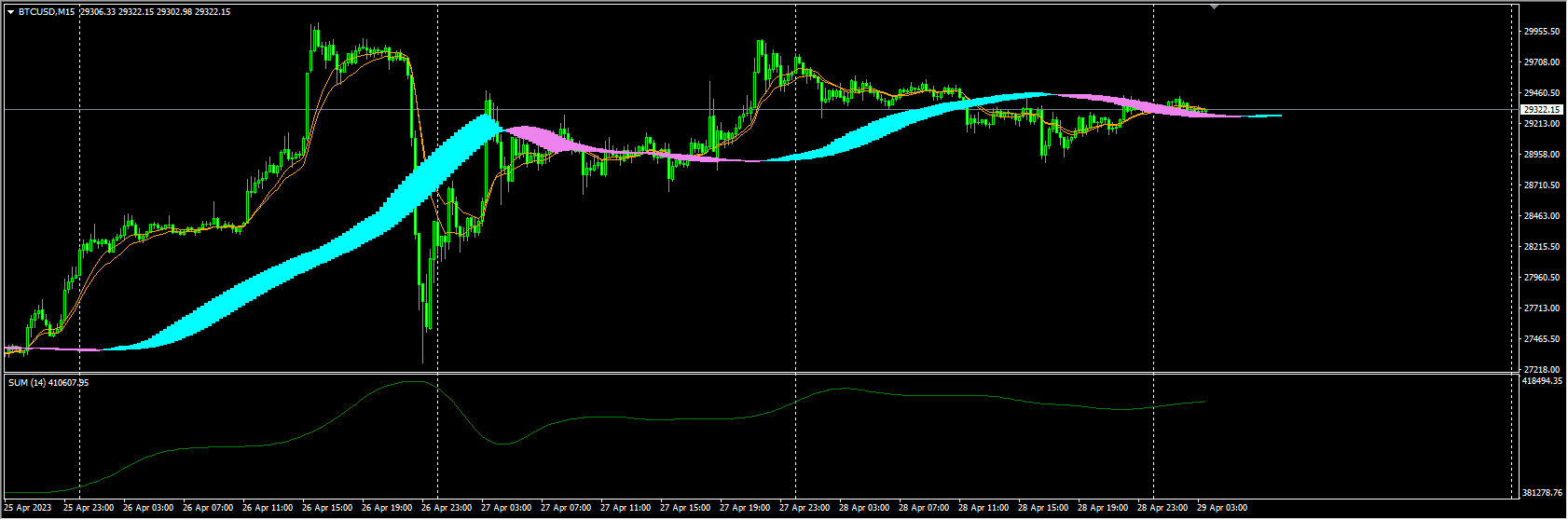This screenshot has width=1568, height=520.
Task: Click time label 28 Apr 19:00
Action: (x=1104, y=508)
